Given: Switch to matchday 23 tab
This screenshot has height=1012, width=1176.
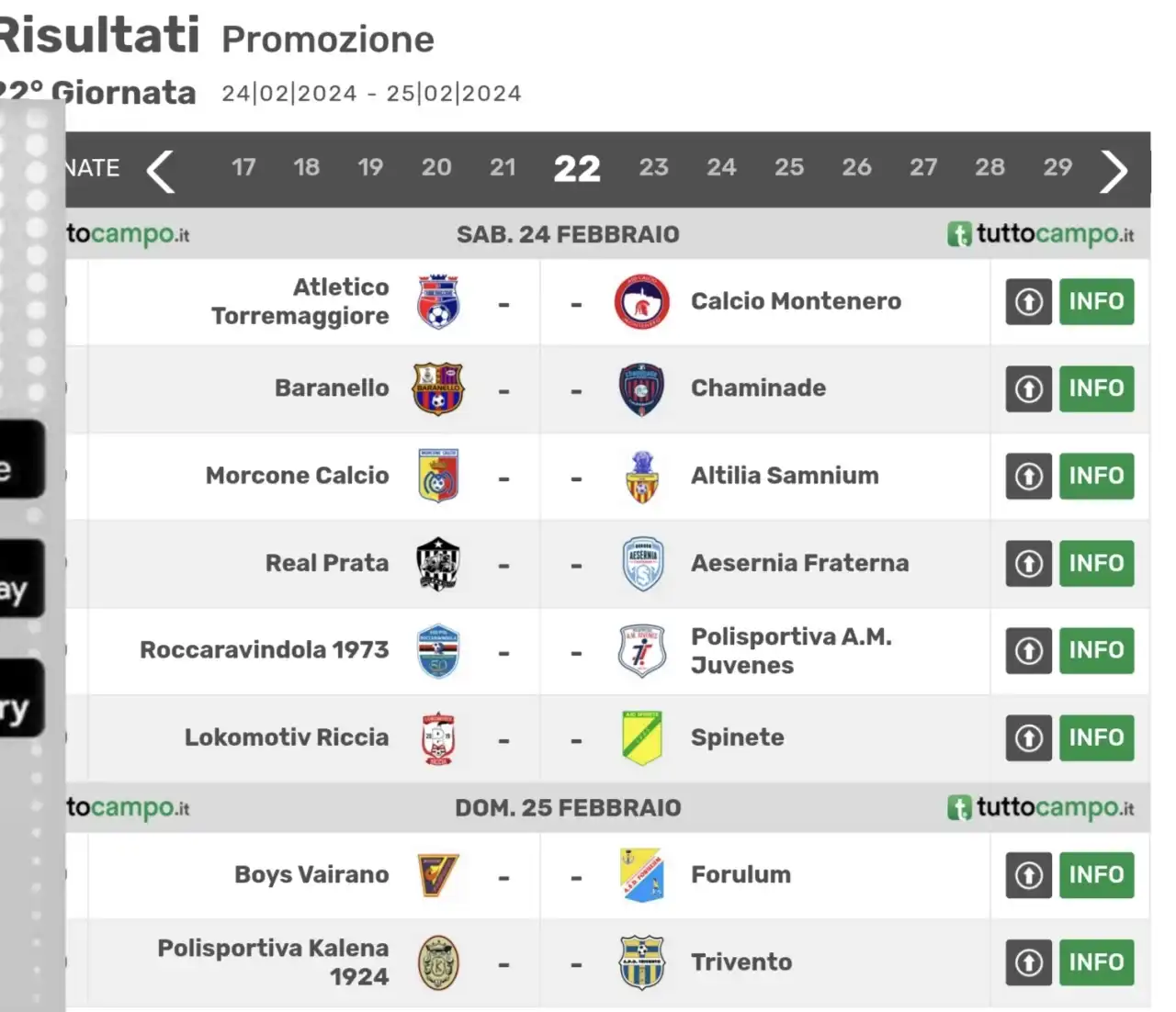Looking at the screenshot, I should pyautogui.click(x=653, y=167).
